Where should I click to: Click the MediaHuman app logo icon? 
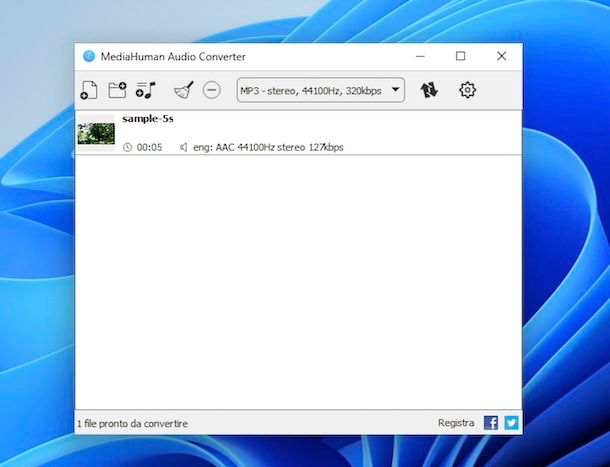click(x=89, y=56)
